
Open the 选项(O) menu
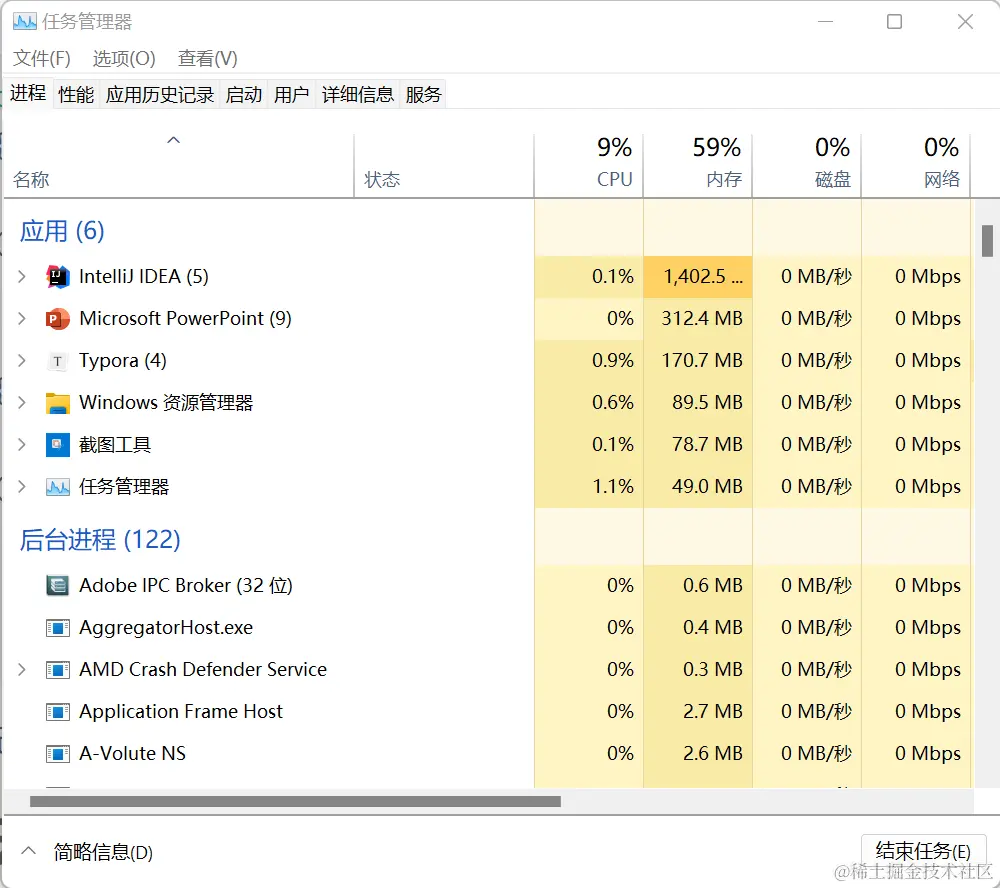[x=124, y=59]
